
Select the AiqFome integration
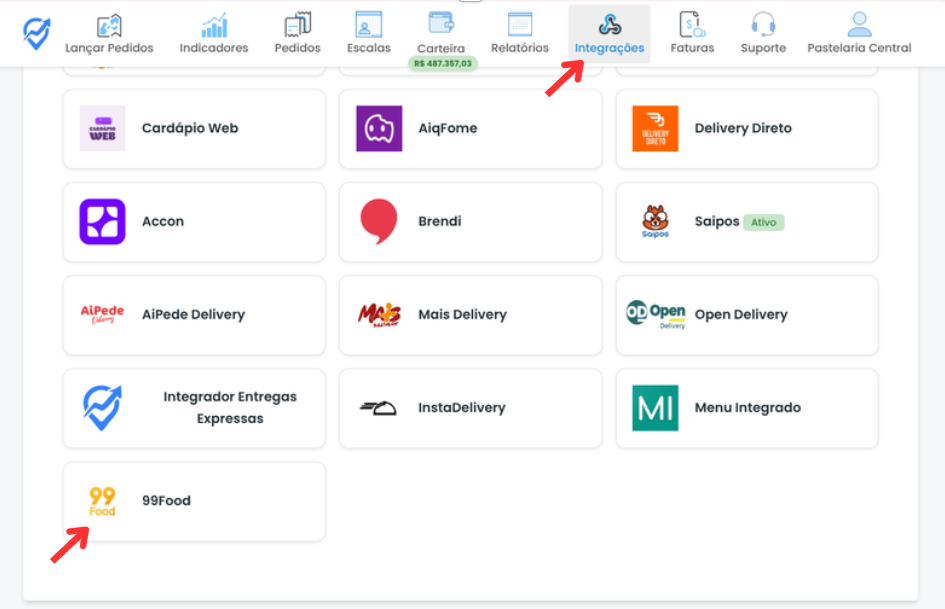470,129
